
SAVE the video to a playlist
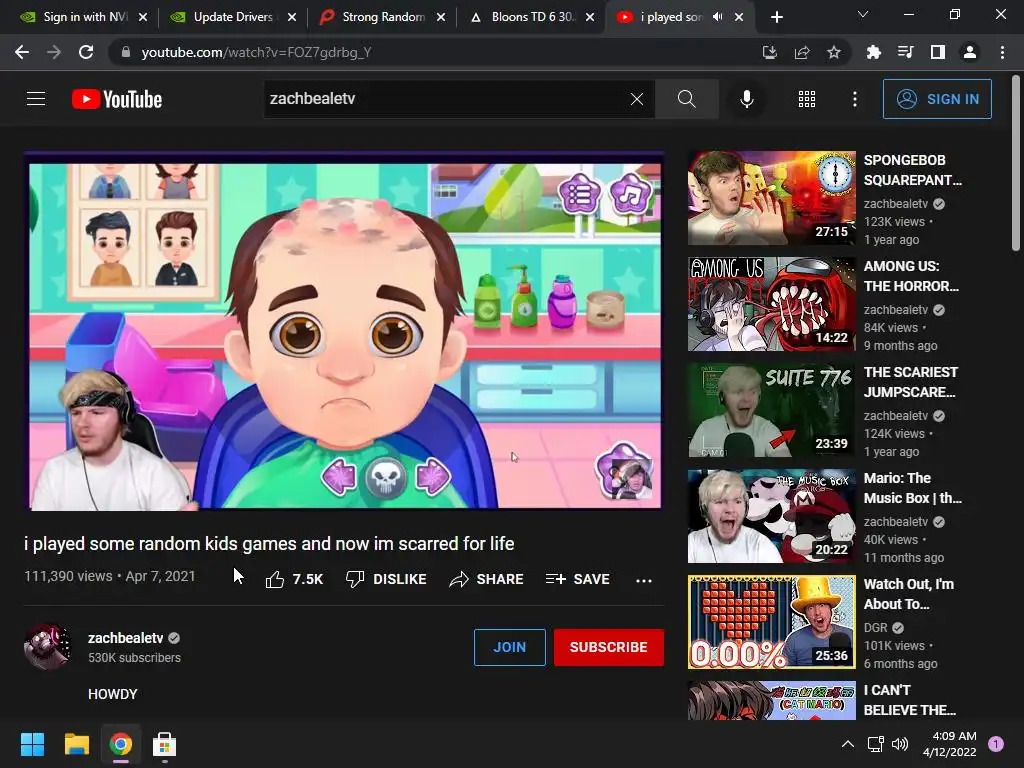(578, 579)
